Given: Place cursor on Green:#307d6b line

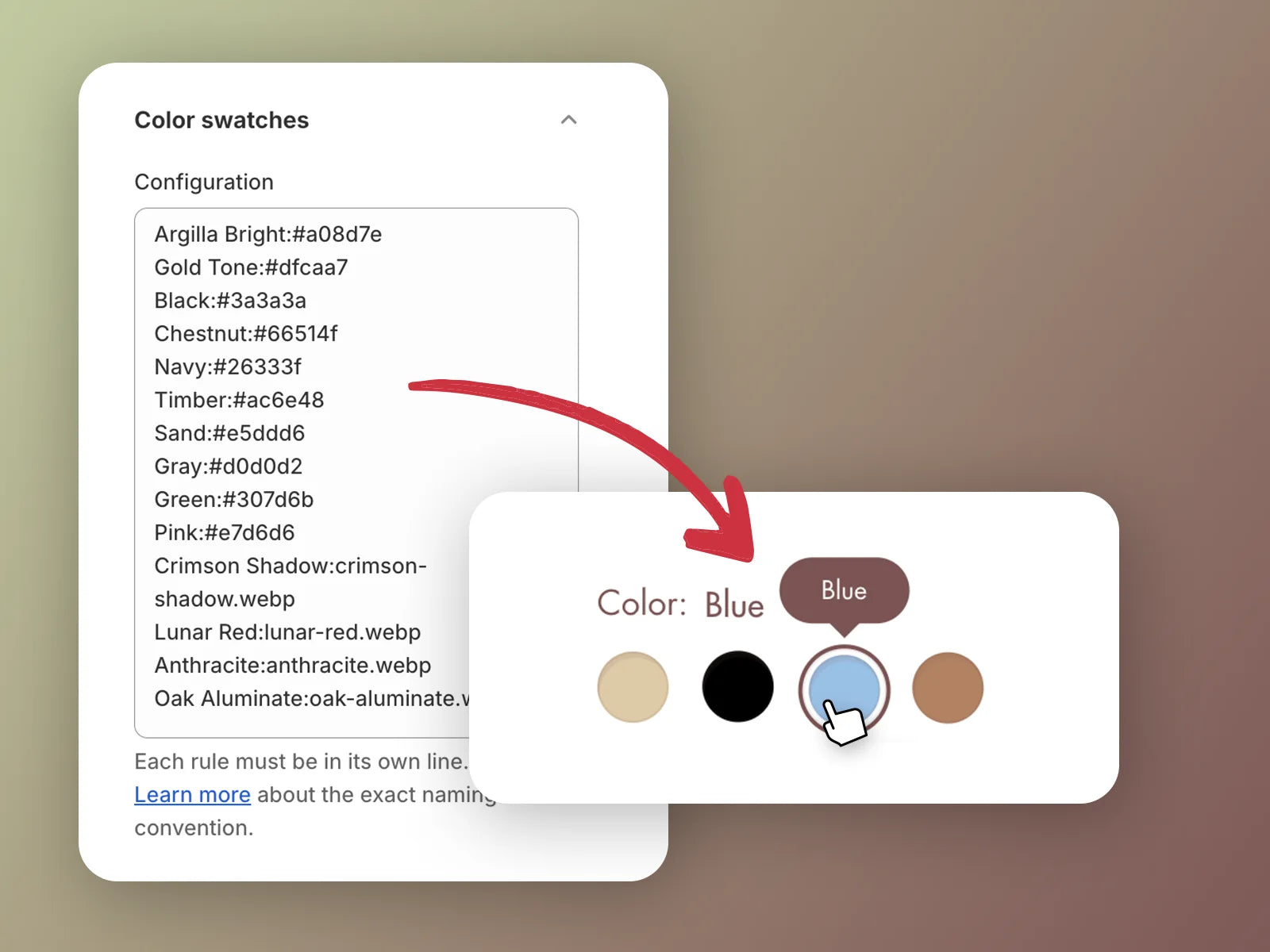Looking at the screenshot, I should pyautogui.click(x=234, y=499).
